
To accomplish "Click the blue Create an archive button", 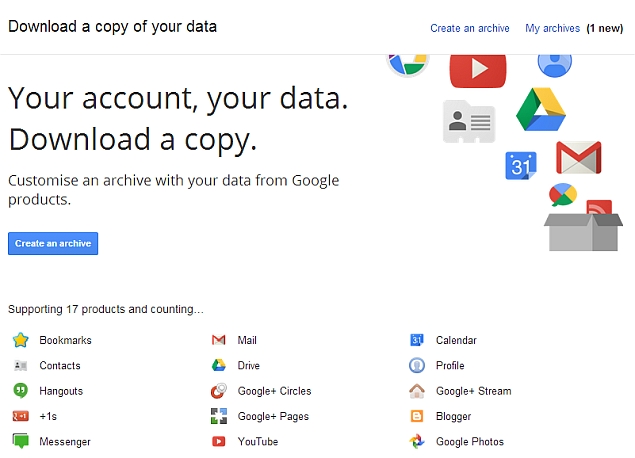I will [53, 243].
